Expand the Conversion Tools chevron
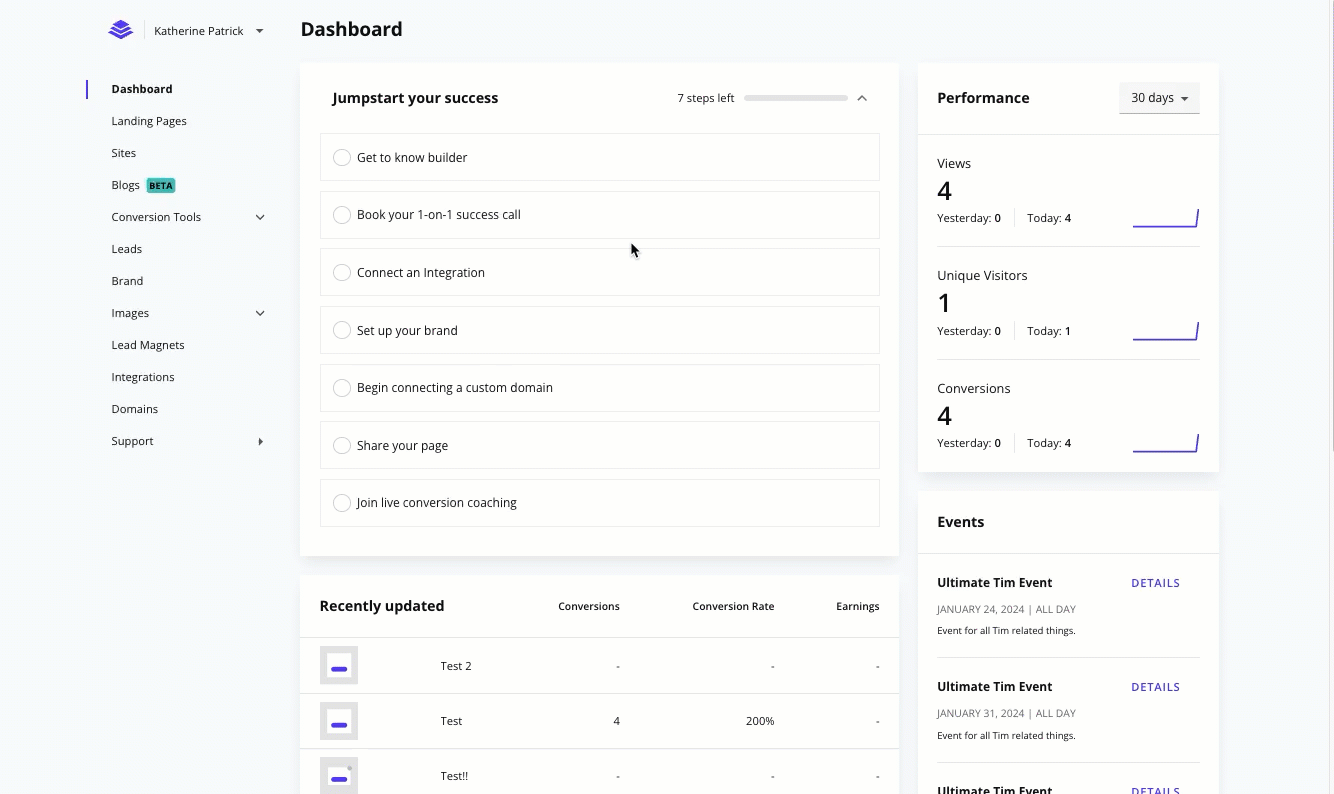This screenshot has width=1334, height=794. click(260, 217)
